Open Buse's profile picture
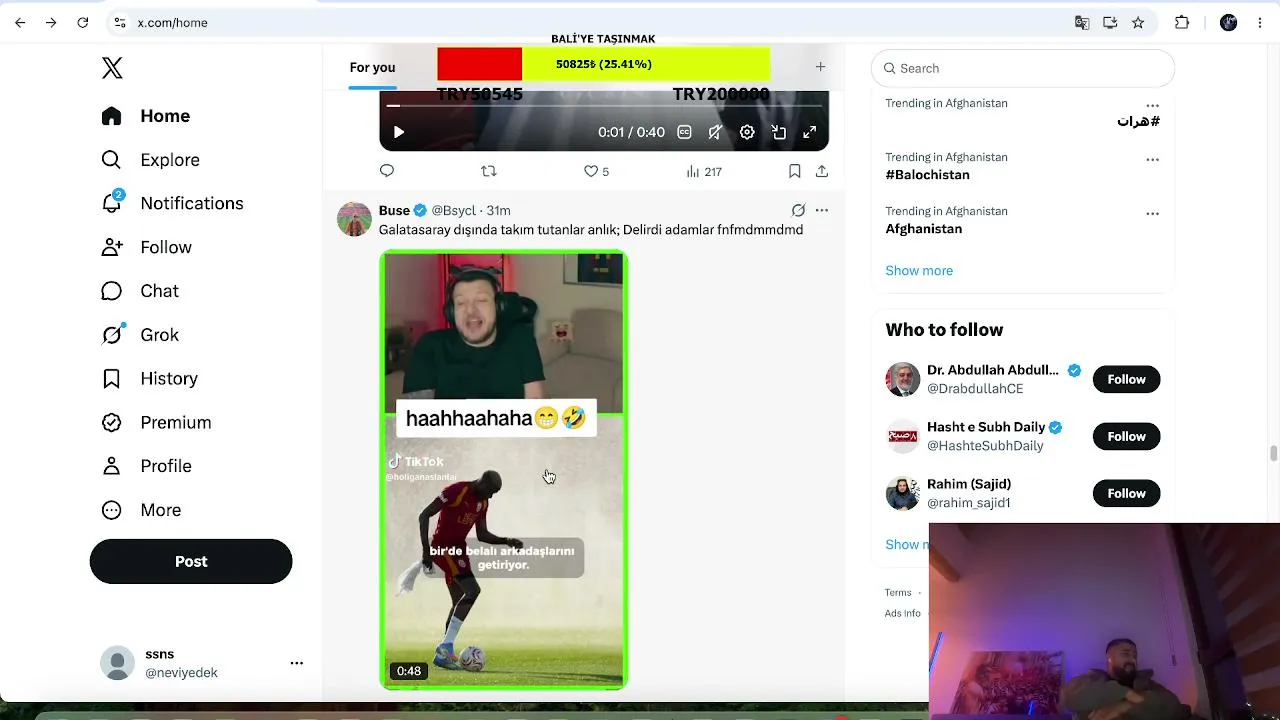The image size is (1280, 720). pos(354,219)
